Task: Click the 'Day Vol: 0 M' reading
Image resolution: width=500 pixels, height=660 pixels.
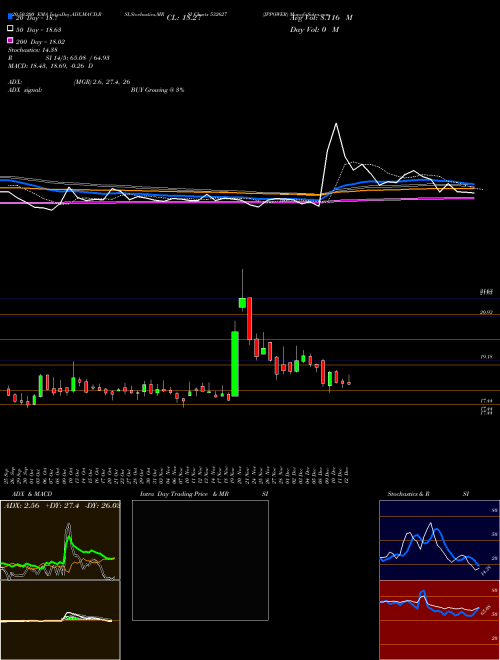Action: click(314, 29)
